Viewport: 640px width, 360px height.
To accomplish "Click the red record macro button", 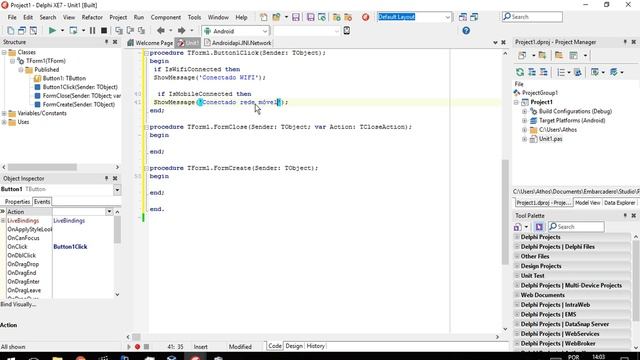I will click(138, 347).
